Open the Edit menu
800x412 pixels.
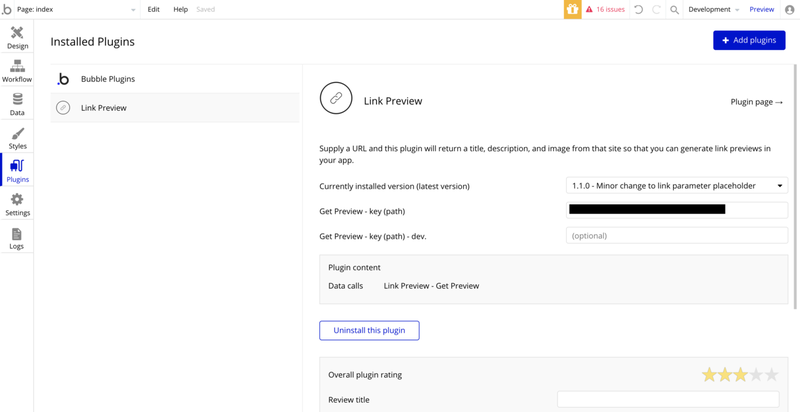click(154, 9)
